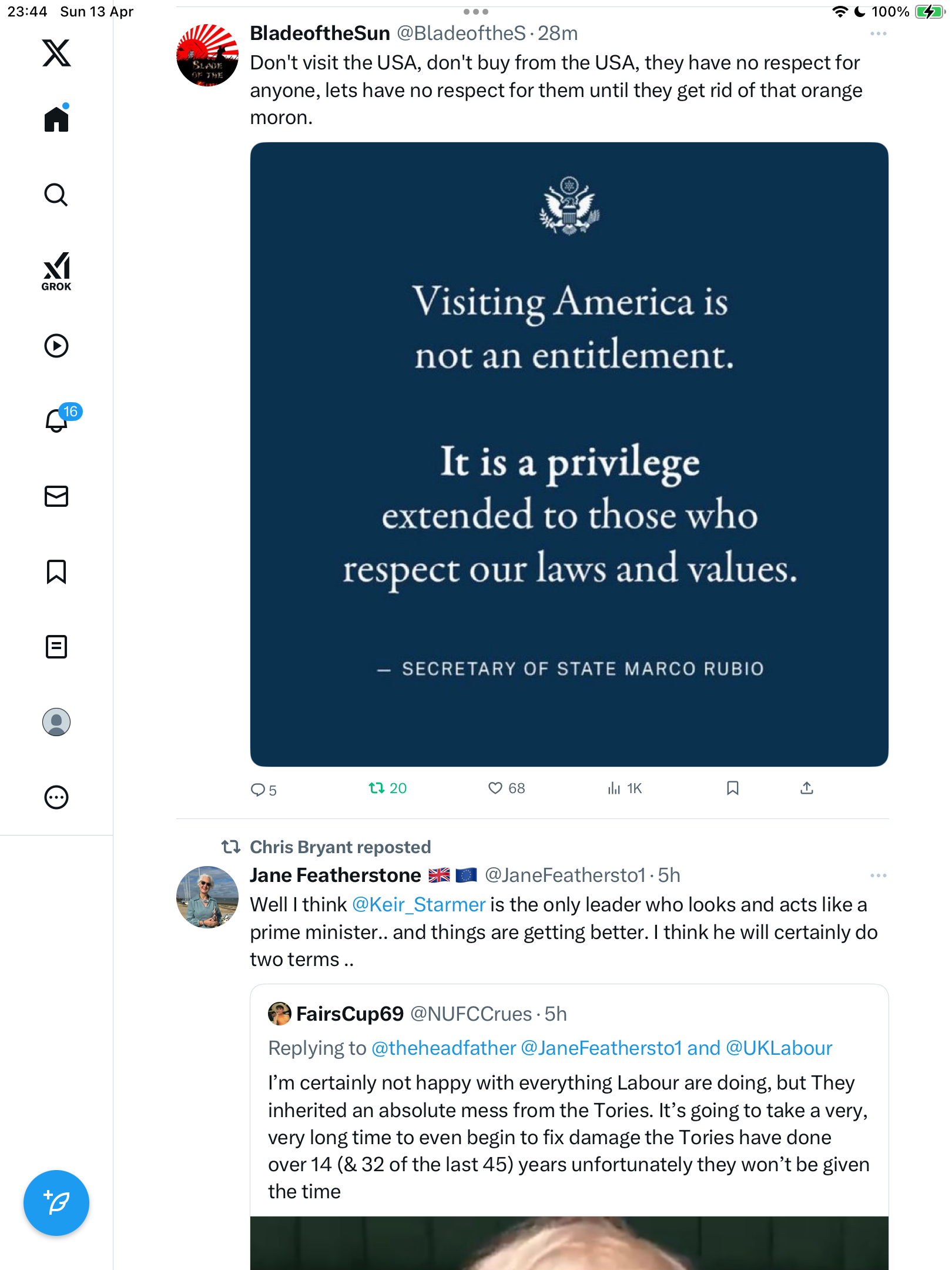Screen dimensions: 952x1270
Task: Open the X logo home icon
Action: tap(56, 53)
